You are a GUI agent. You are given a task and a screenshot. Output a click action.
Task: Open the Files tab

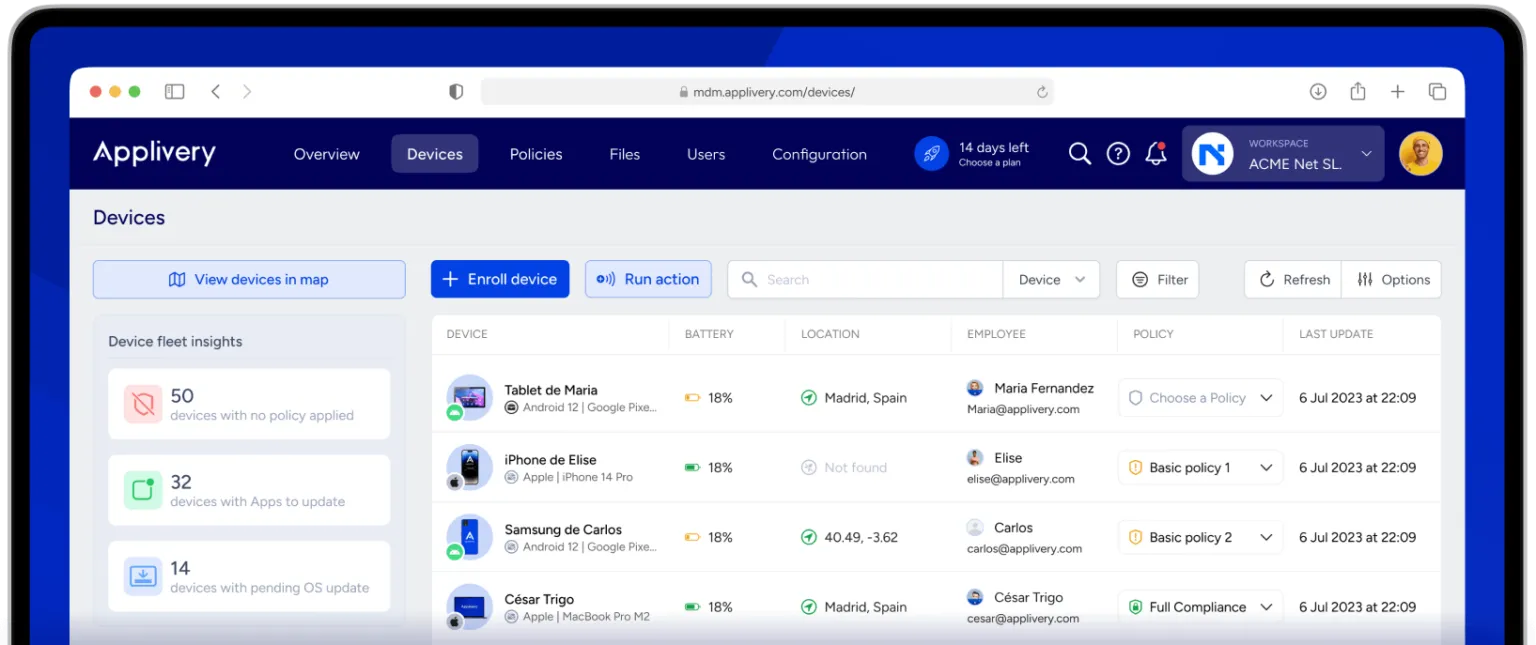[x=624, y=154]
